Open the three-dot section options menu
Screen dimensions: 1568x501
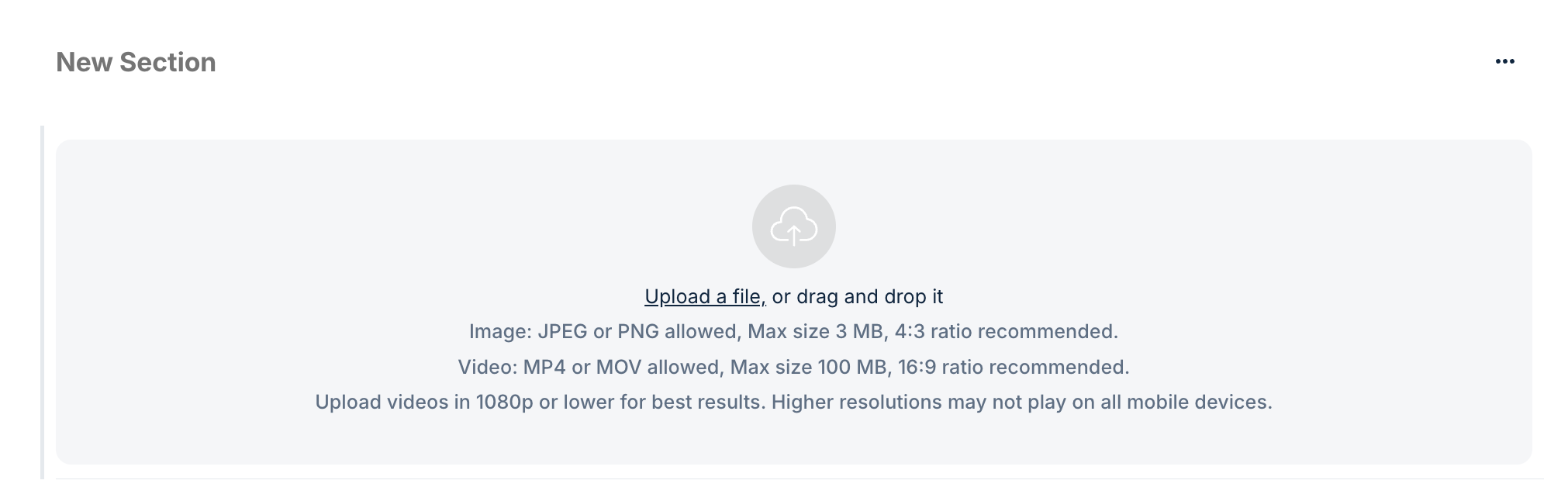pos(1504,61)
